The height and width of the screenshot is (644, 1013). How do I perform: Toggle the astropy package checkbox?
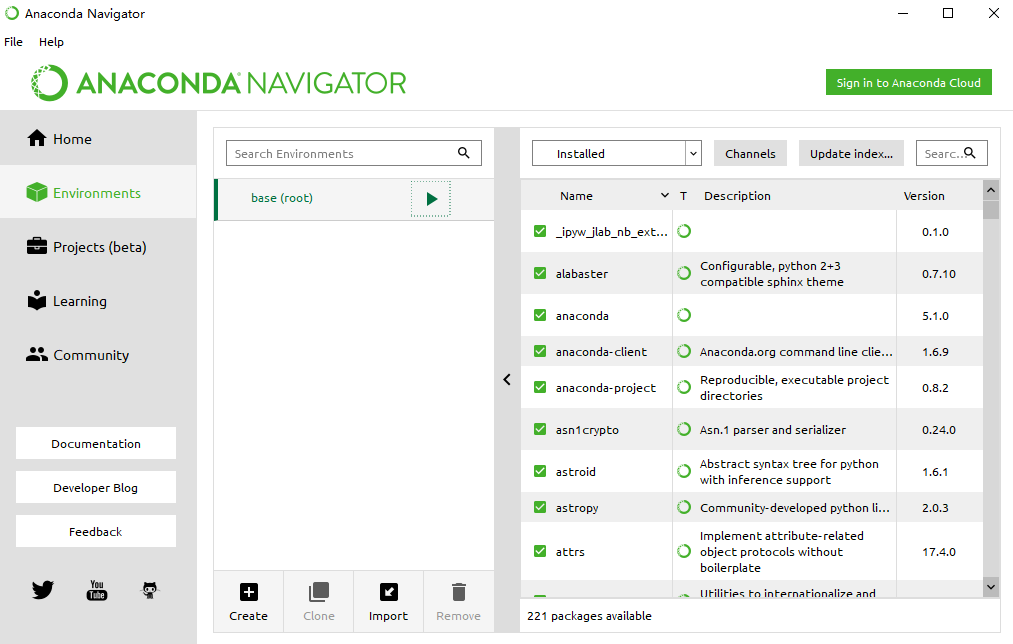coord(540,508)
